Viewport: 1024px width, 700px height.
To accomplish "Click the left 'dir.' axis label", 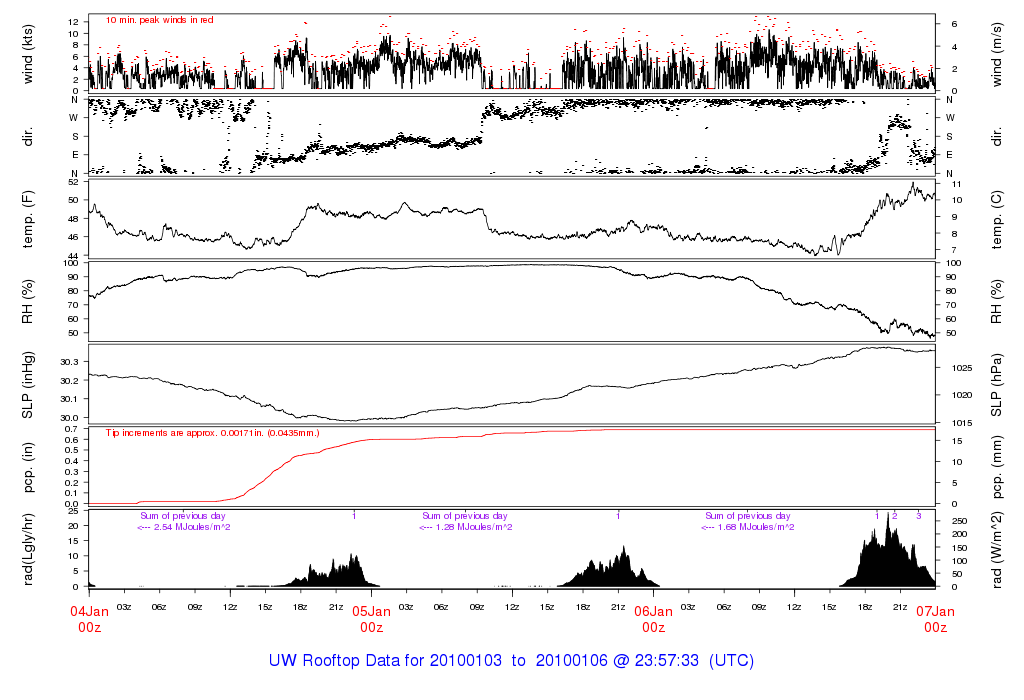I will pos(27,136).
